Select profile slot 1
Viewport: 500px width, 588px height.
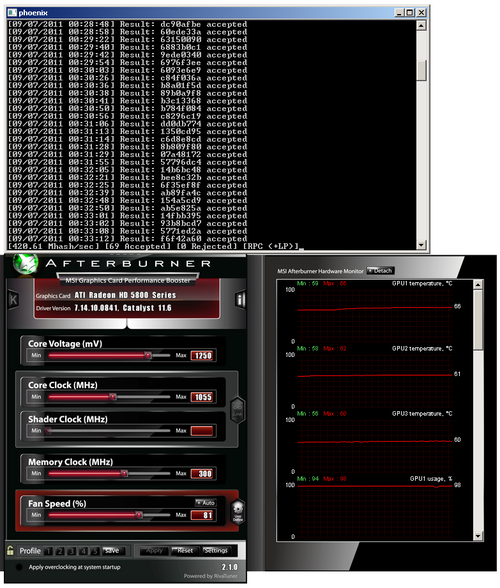coord(48,551)
